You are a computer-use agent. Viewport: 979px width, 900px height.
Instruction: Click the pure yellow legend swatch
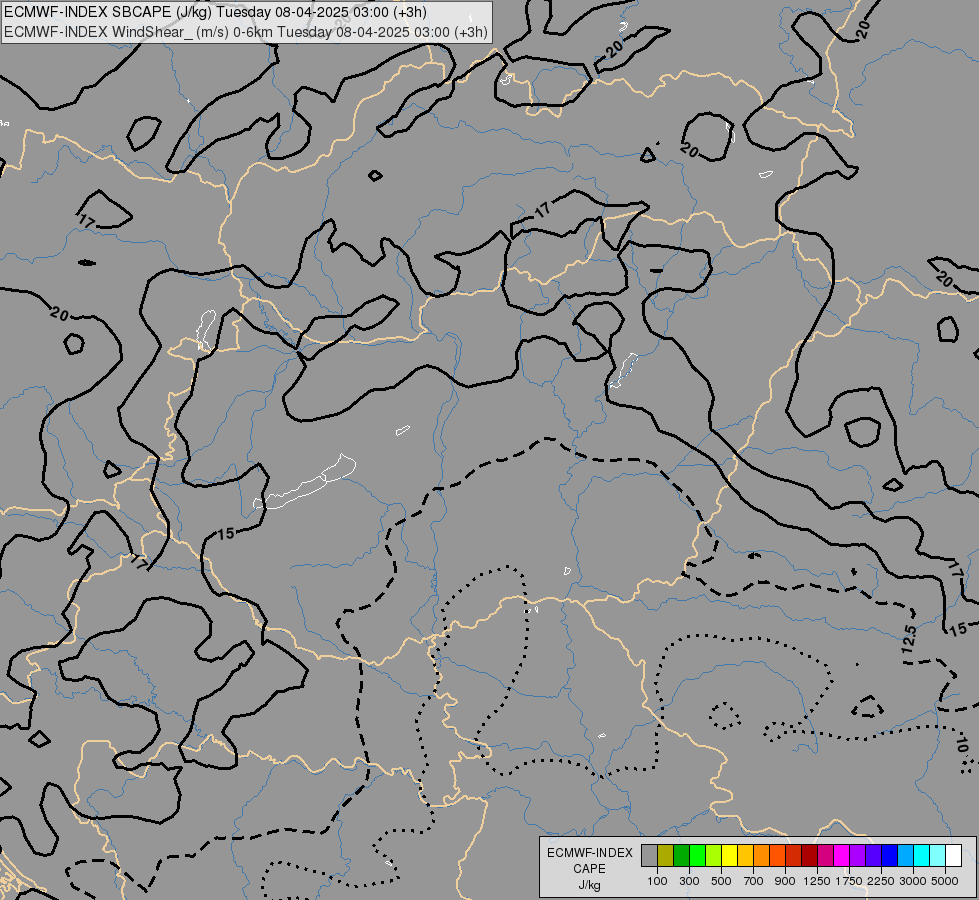point(729,855)
